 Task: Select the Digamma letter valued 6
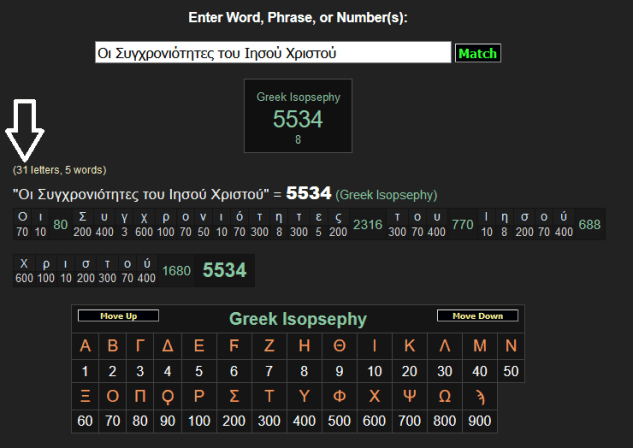coord(234,347)
